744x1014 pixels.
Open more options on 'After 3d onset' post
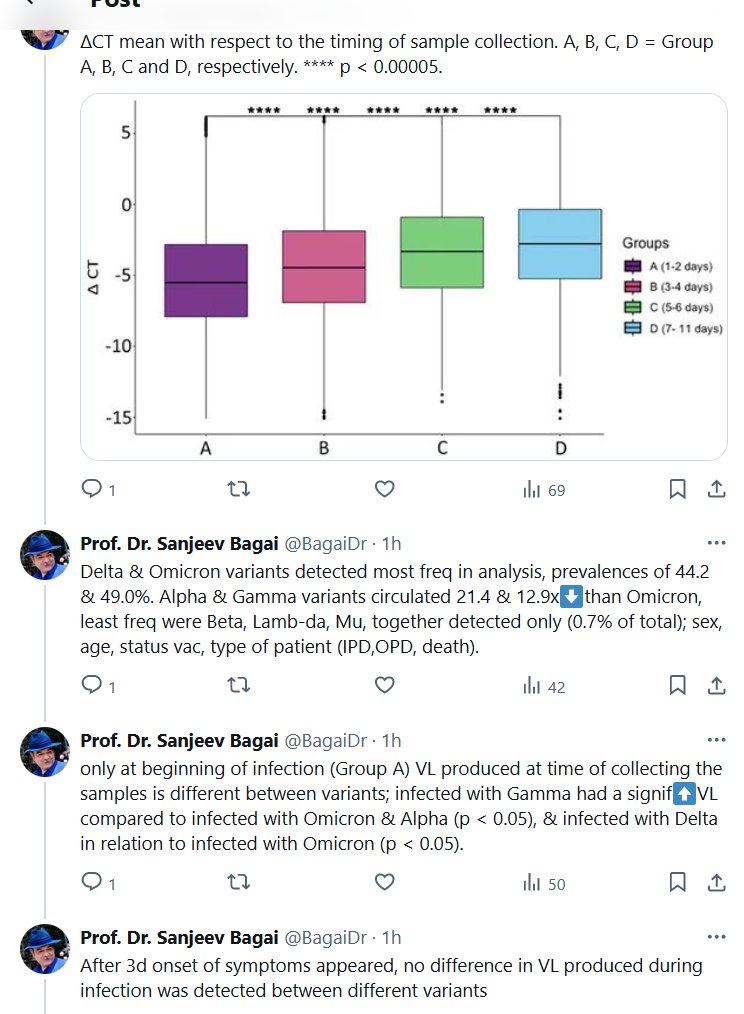coord(716,937)
